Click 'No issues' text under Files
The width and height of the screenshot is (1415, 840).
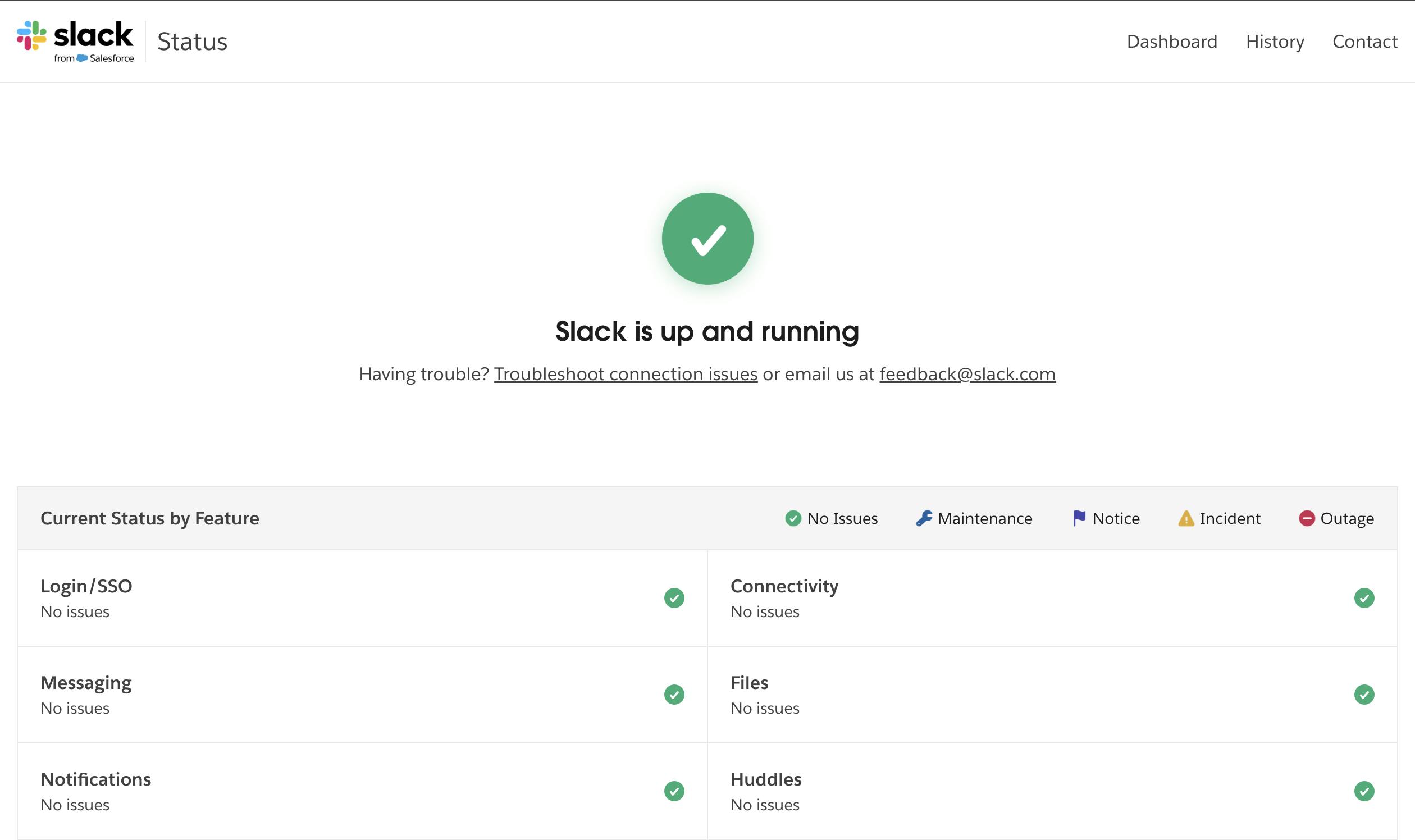(765, 709)
